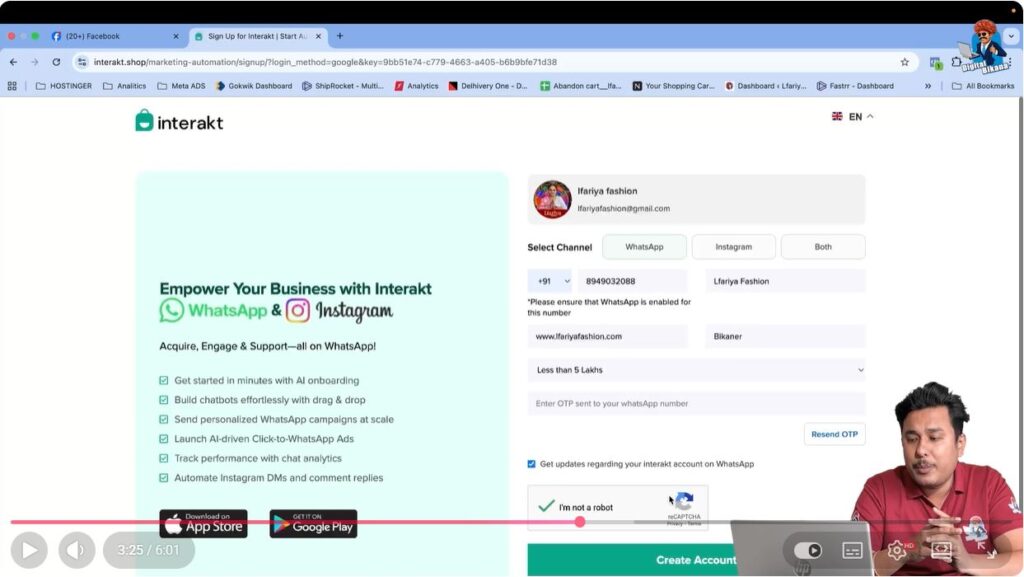
Task: Click the Create Account button
Action: (x=695, y=560)
